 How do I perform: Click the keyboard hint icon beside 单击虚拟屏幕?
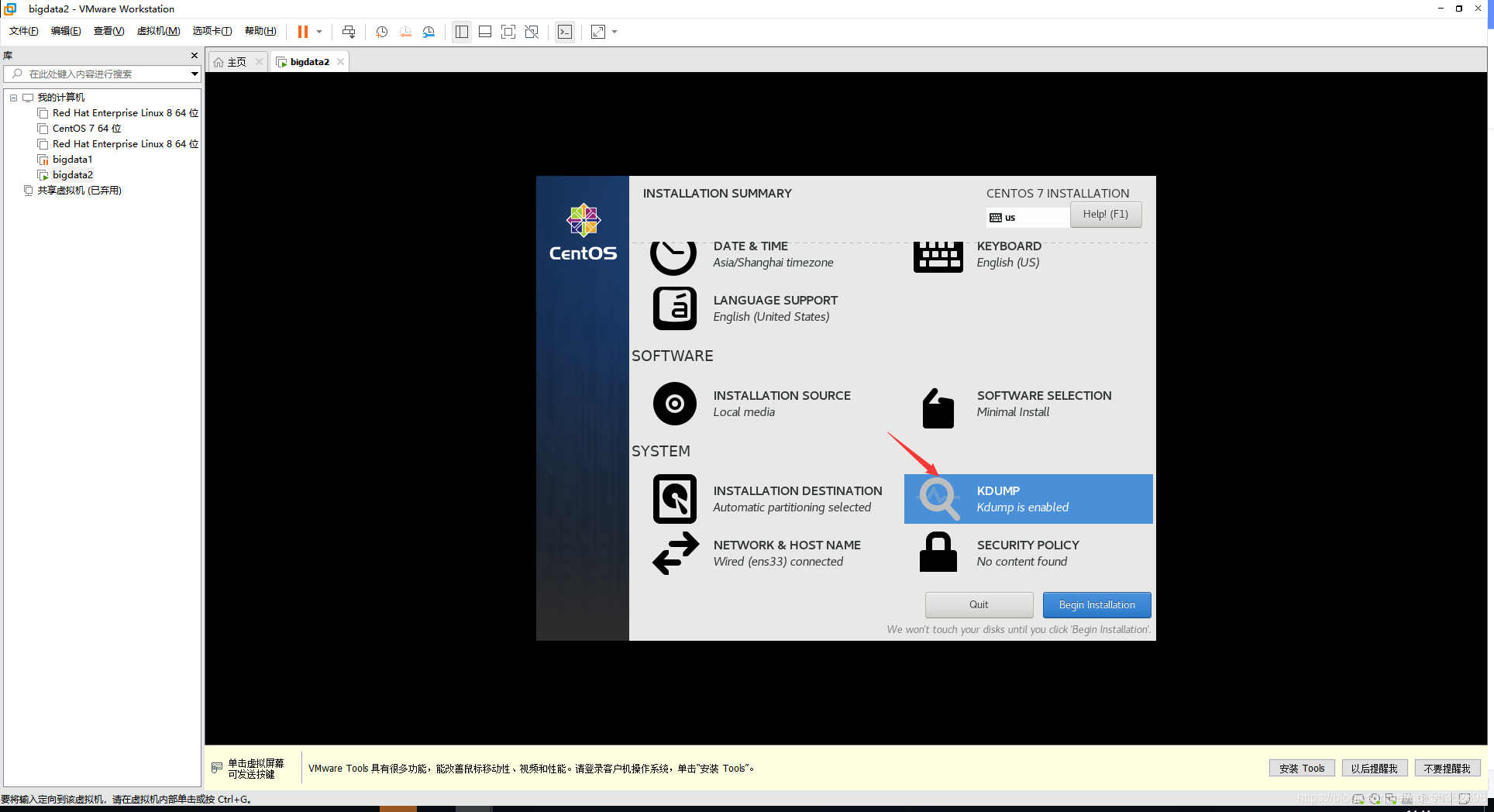coord(217,768)
